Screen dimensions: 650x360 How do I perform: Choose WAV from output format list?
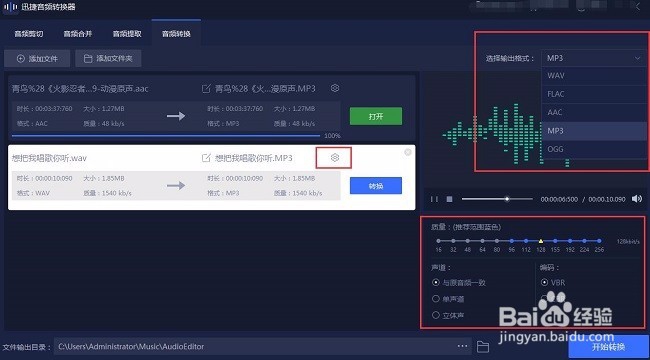594,76
